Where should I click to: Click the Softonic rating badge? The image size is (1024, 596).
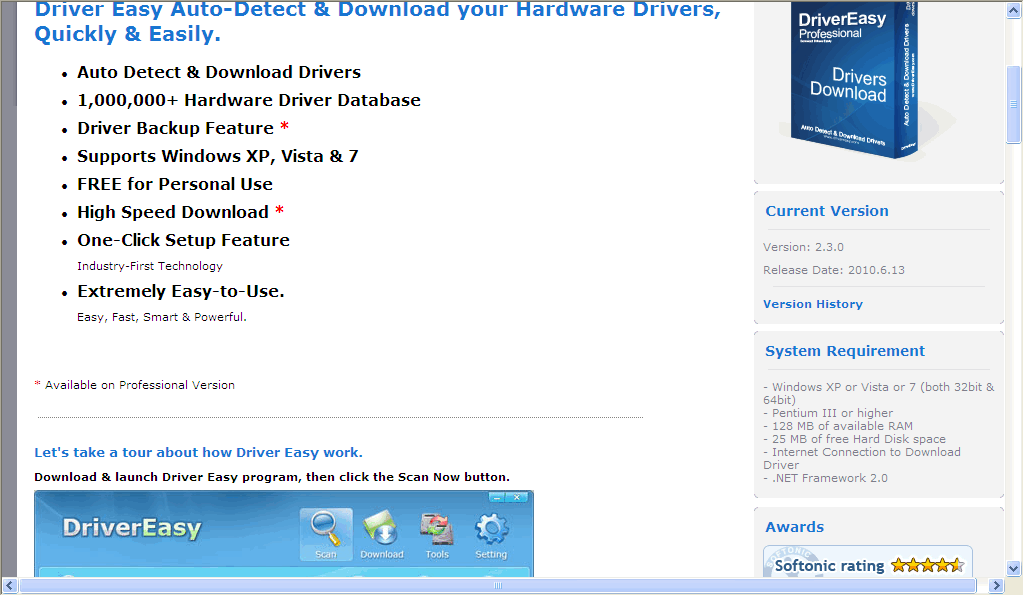[867, 564]
